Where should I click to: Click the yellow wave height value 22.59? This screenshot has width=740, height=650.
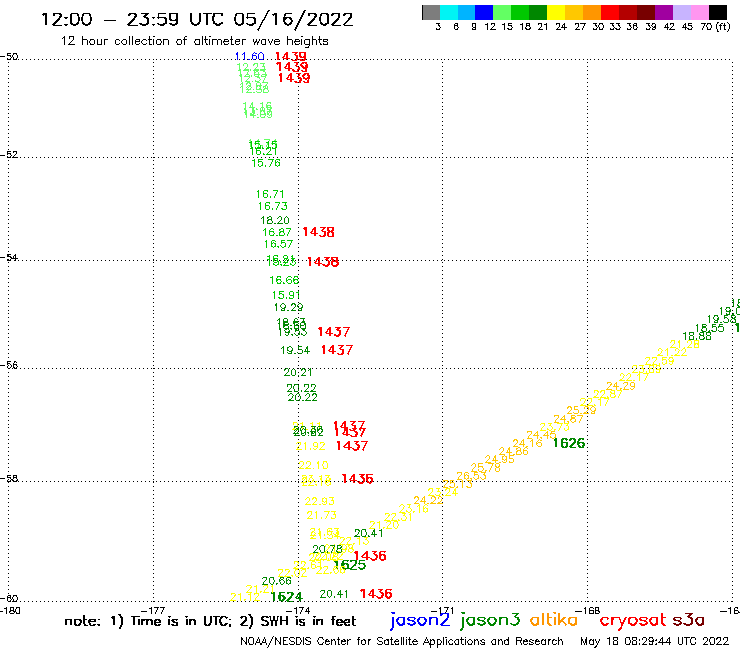659,361
